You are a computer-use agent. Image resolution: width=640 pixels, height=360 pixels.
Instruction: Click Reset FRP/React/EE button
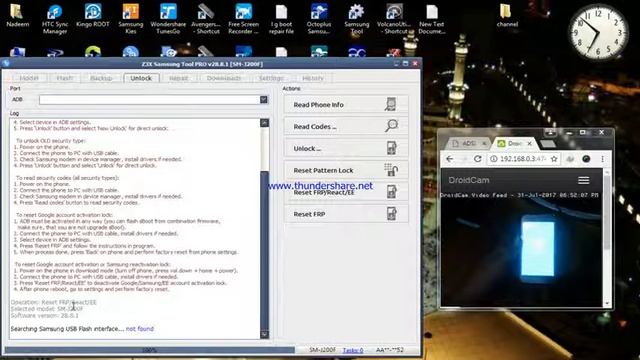coord(346,192)
